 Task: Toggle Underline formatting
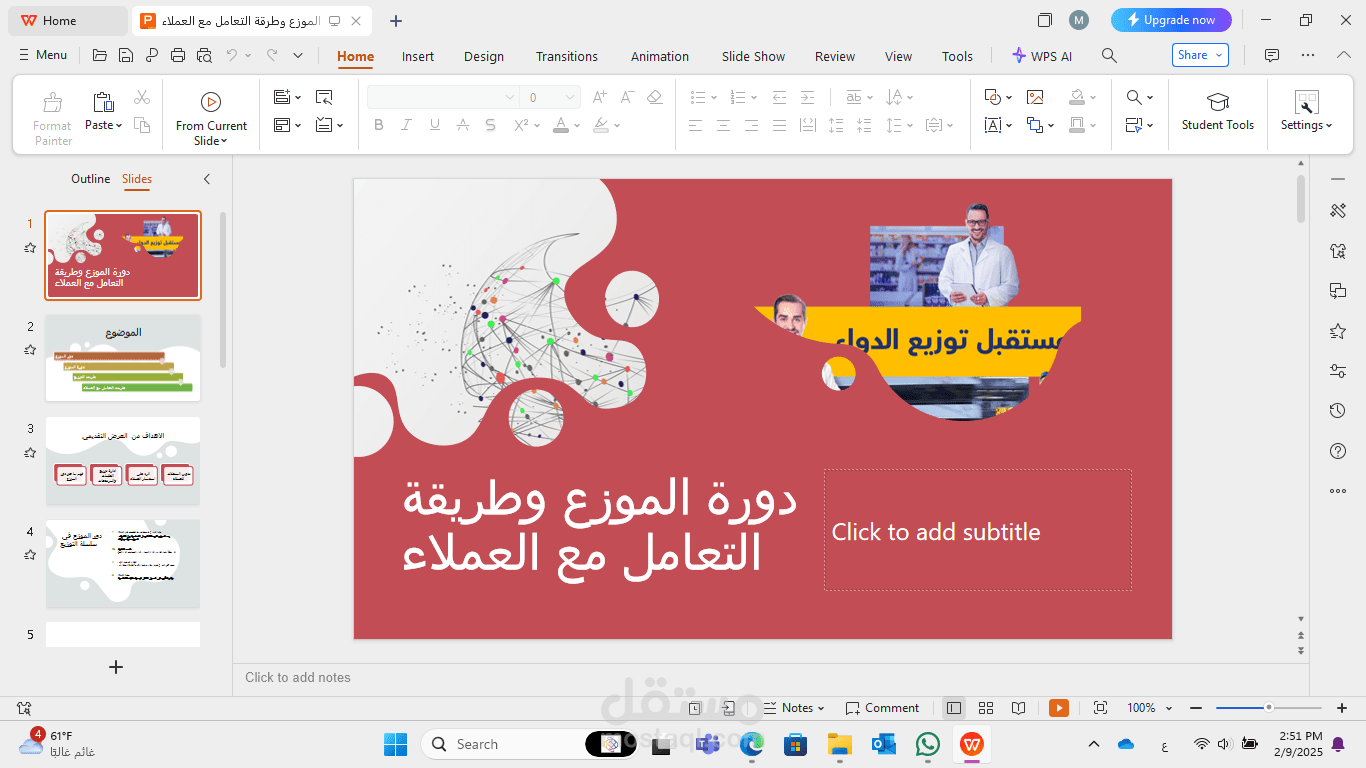(x=434, y=125)
